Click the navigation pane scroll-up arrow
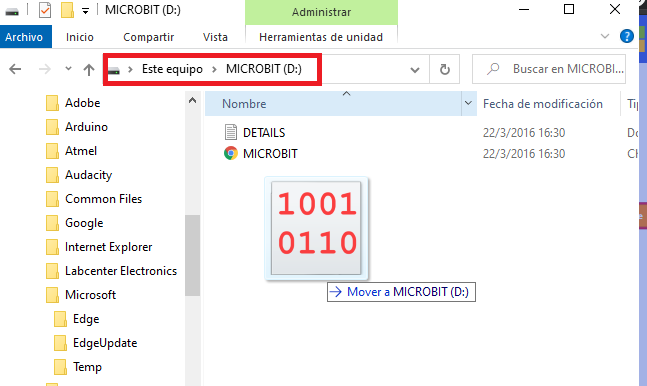The height and width of the screenshot is (386, 647). coord(192,100)
